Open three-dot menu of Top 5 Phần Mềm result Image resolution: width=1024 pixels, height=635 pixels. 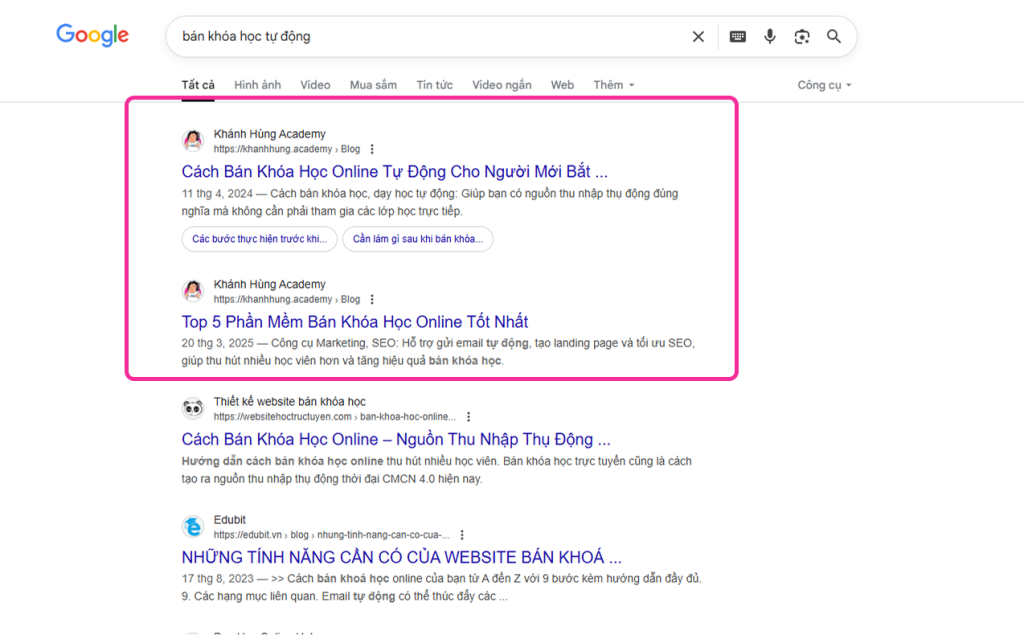[x=372, y=299]
